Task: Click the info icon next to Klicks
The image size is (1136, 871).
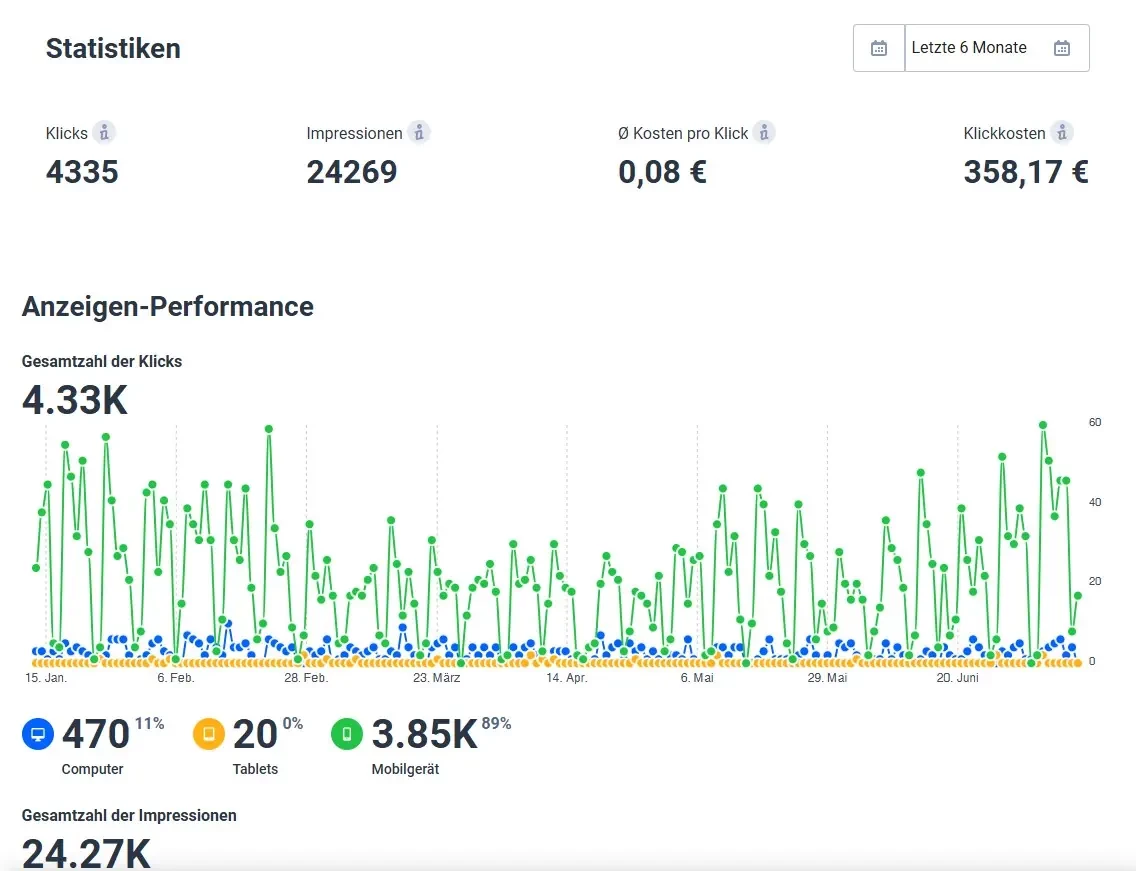Action: pyautogui.click(x=105, y=132)
